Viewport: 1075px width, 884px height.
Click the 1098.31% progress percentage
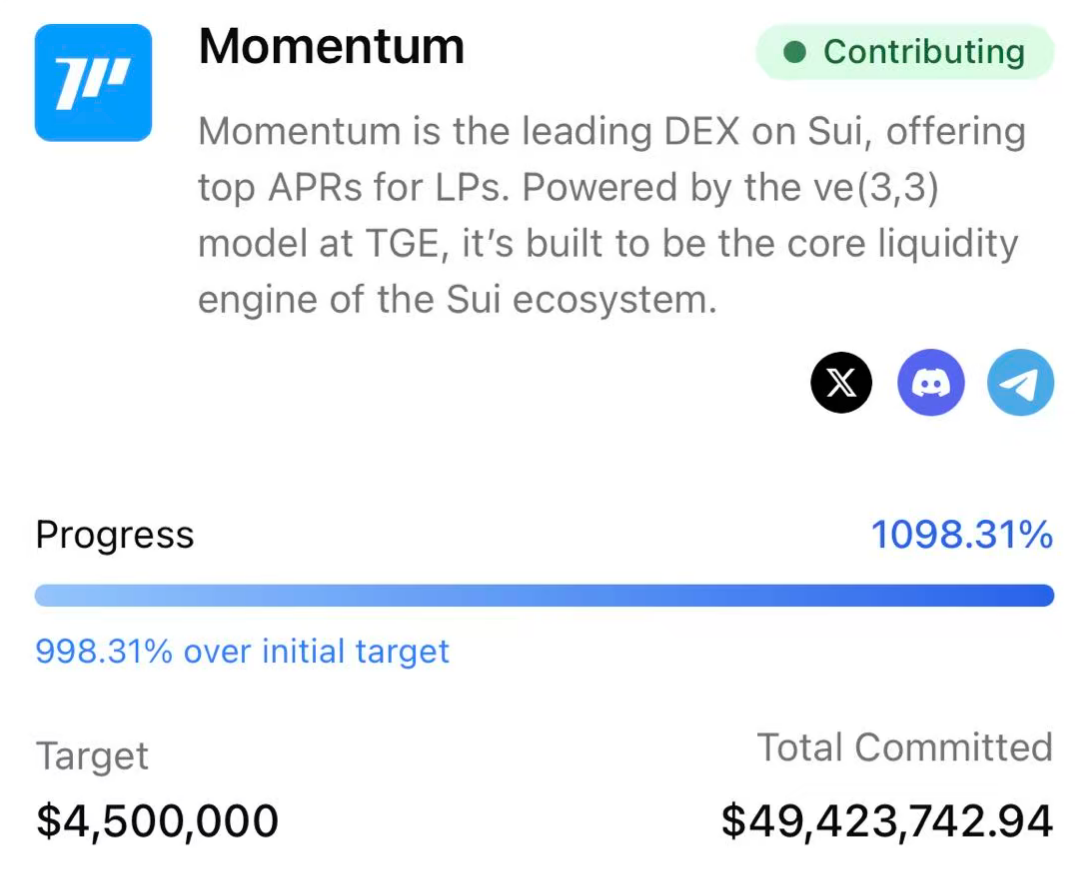(x=961, y=536)
